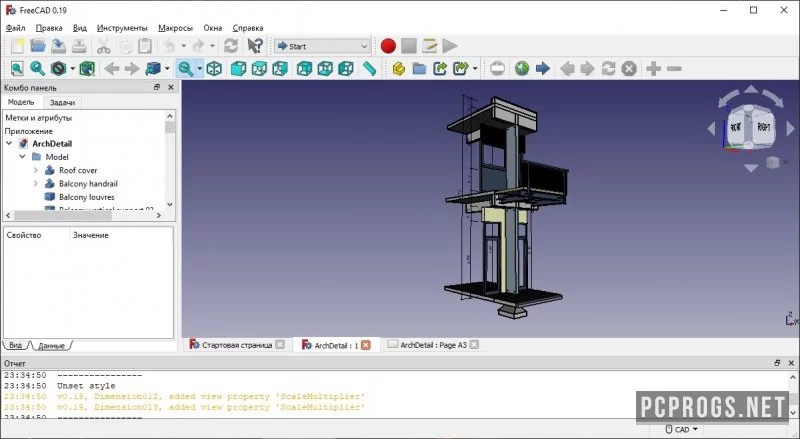Open the Макросы menu
This screenshot has height=439, width=800.
point(176,28)
